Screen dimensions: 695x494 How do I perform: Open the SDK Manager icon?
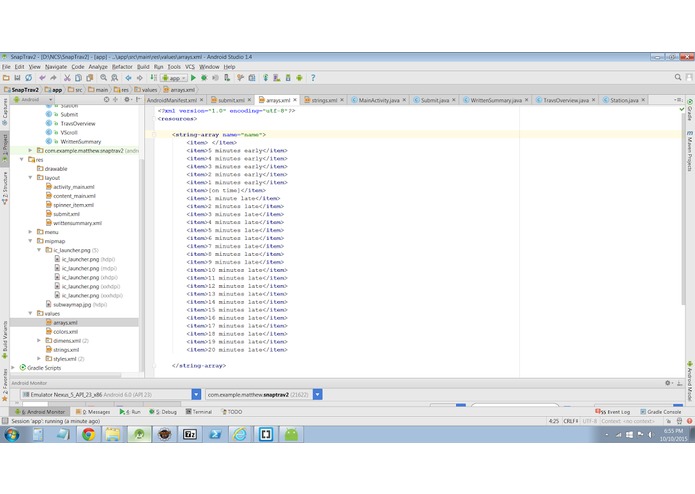point(288,78)
